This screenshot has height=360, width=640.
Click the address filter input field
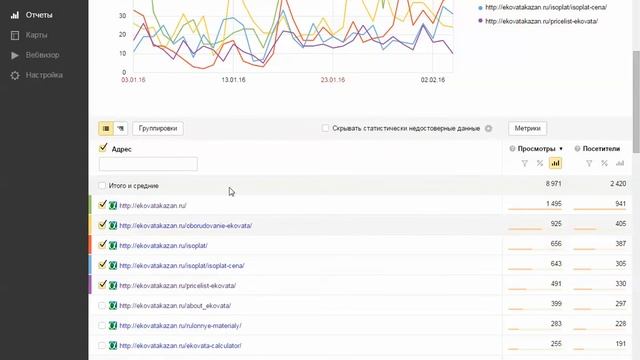148,164
